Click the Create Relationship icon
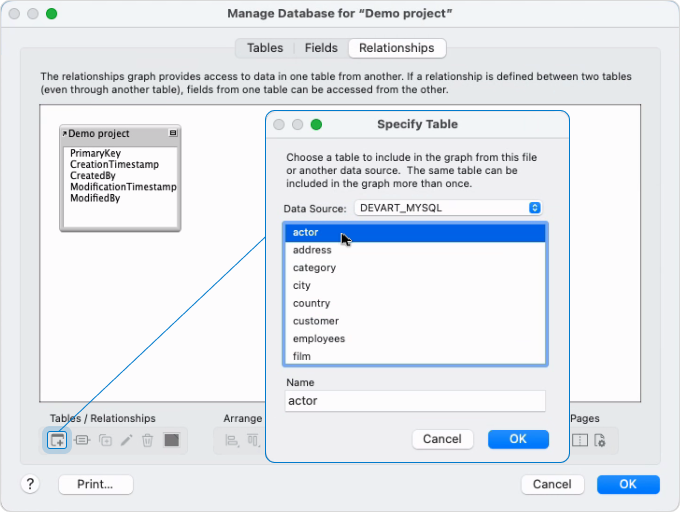 pyautogui.click(x=82, y=440)
